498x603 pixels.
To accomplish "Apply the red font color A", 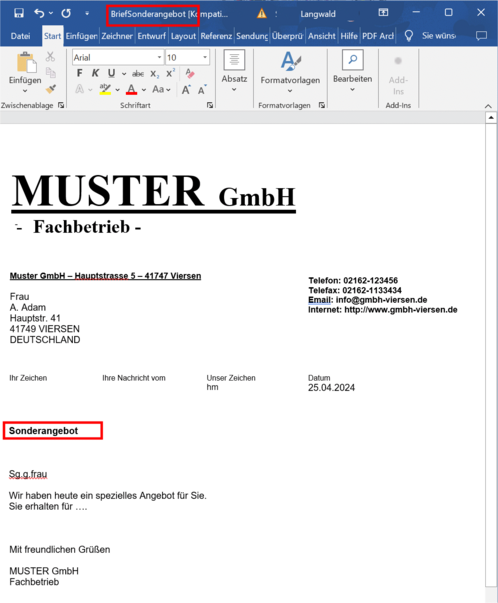I will click(132, 90).
